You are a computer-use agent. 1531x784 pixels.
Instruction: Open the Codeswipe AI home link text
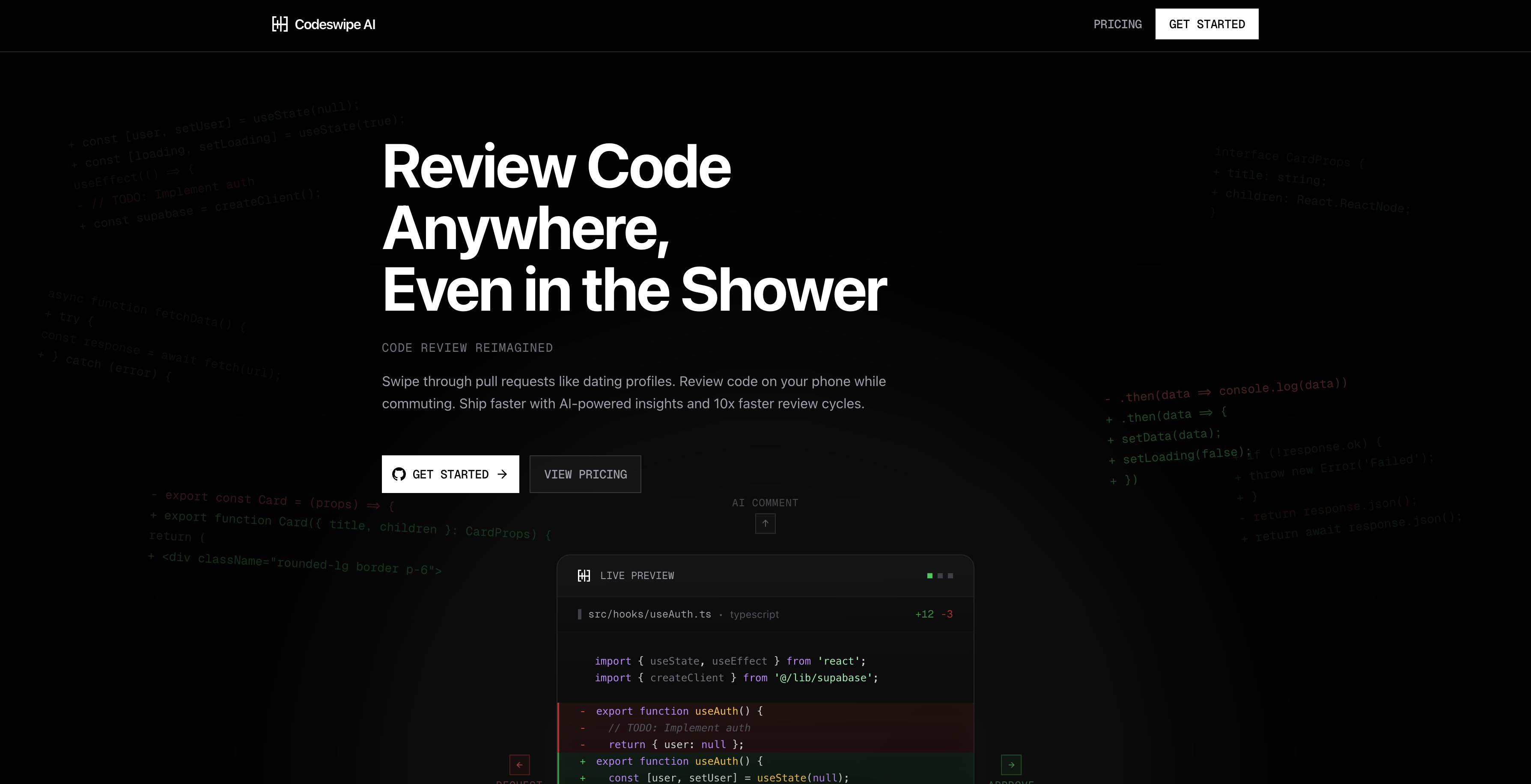(x=335, y=24)
